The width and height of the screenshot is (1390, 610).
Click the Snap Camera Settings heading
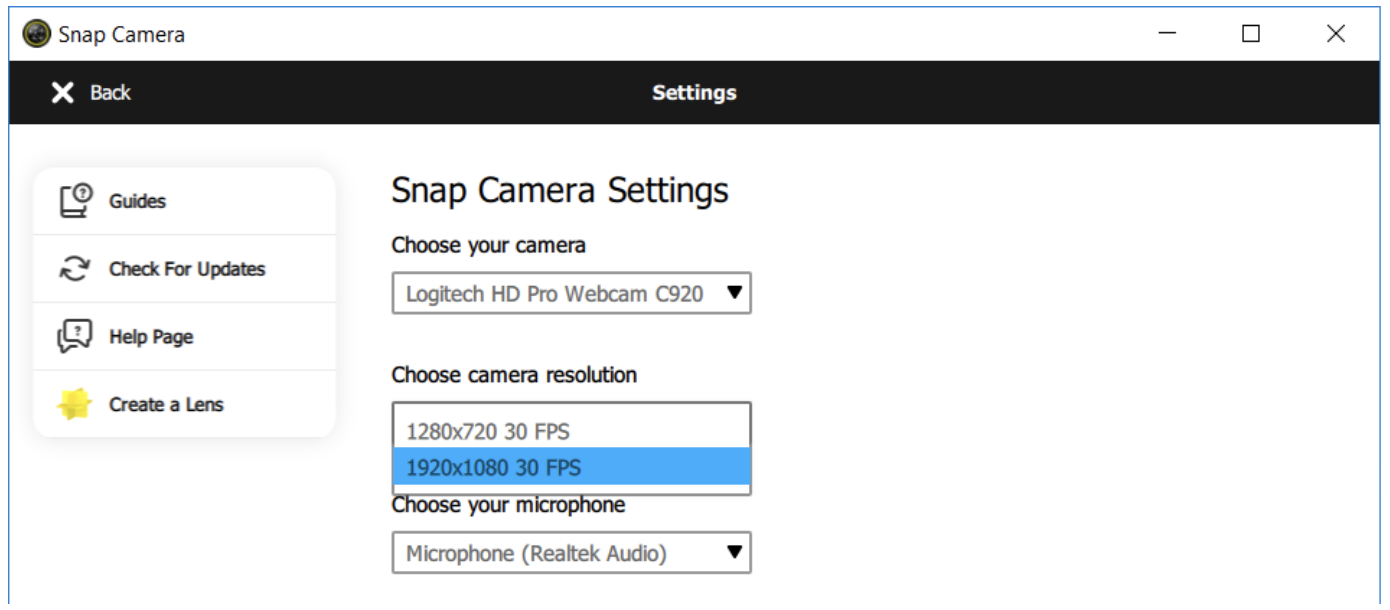[560, 190]
